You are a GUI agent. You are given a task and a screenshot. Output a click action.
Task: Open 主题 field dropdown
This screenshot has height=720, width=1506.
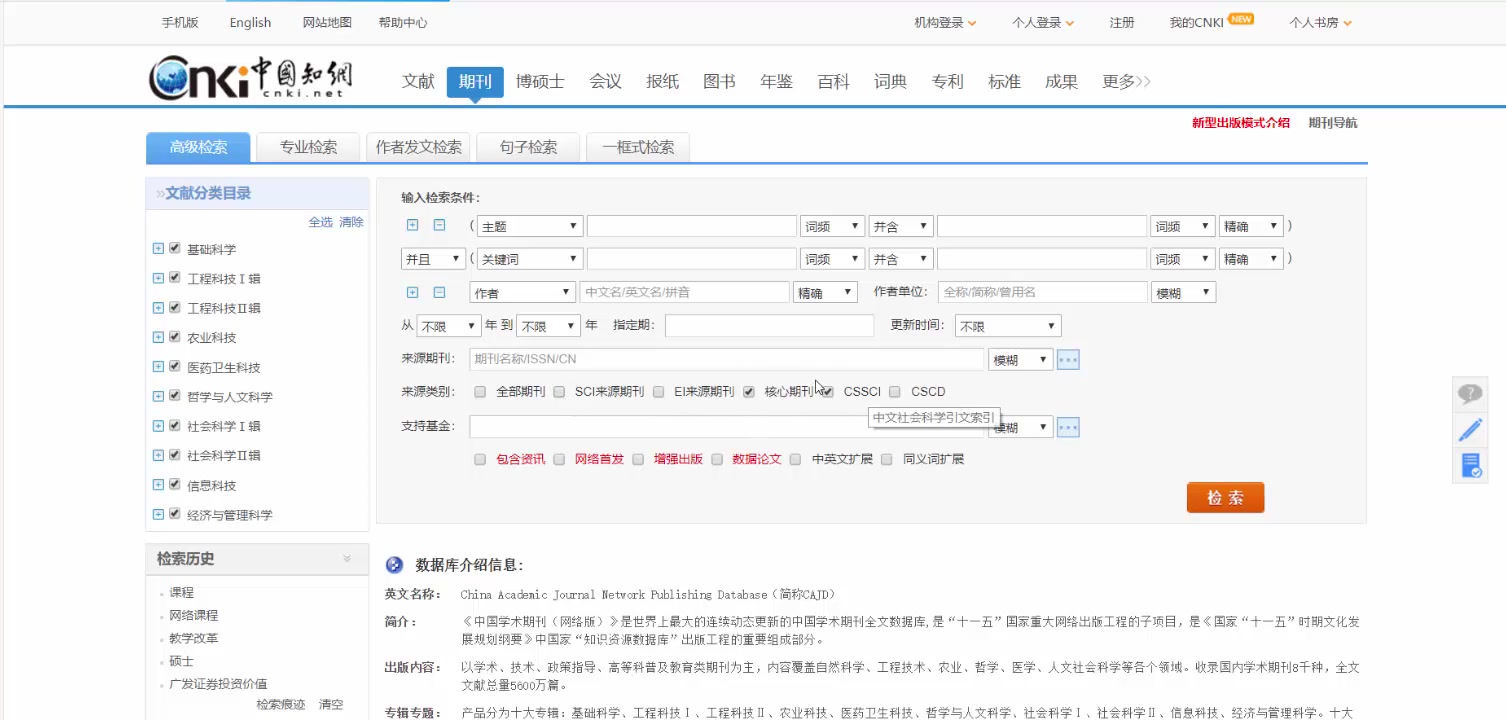529,227
